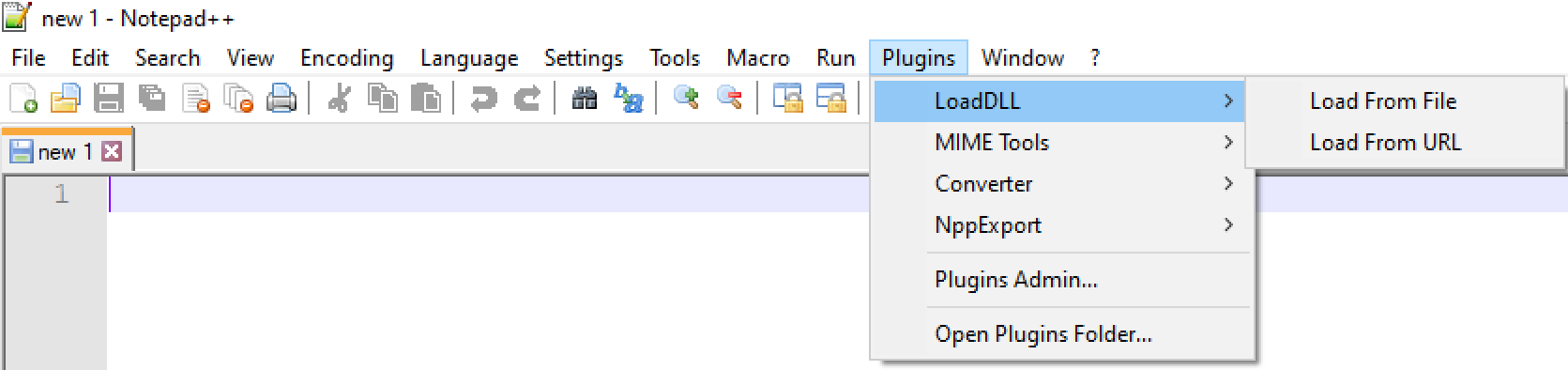The image size is (1568, 370).
Task: Open the Search menu
Action: [x=167, y=58]
